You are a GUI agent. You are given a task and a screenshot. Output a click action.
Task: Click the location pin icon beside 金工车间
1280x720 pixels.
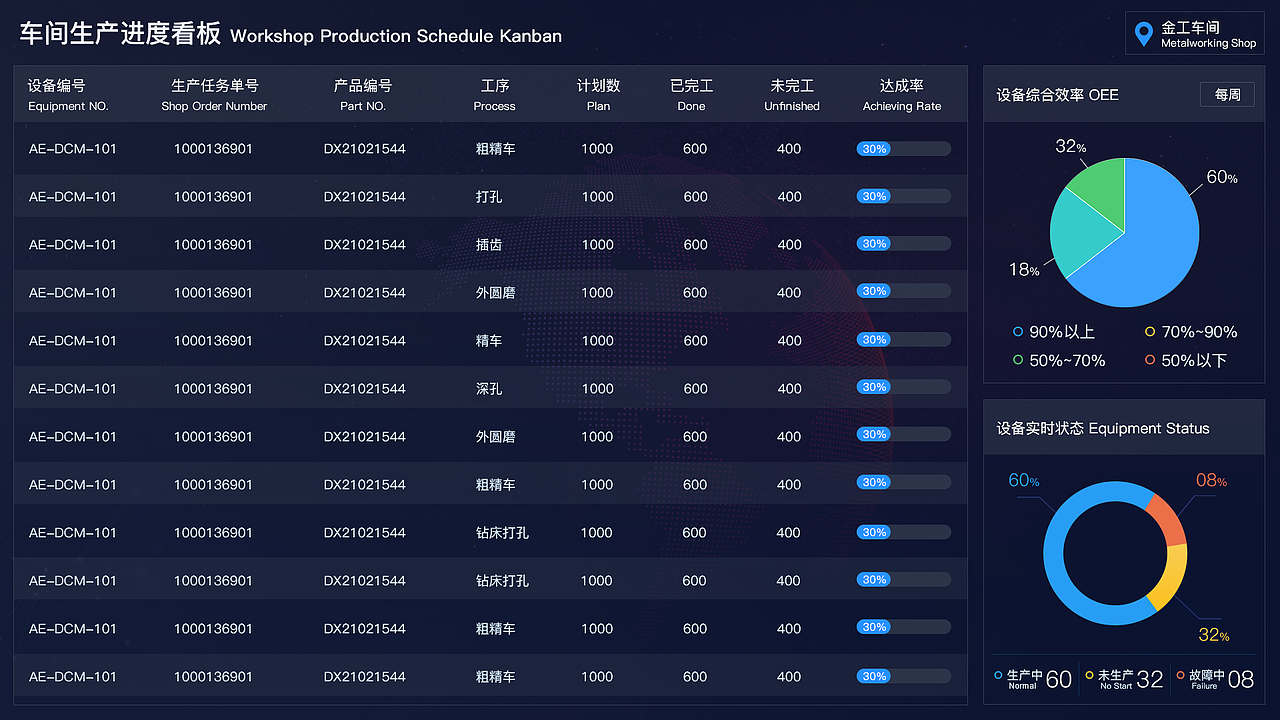[x=1144, y=34]
